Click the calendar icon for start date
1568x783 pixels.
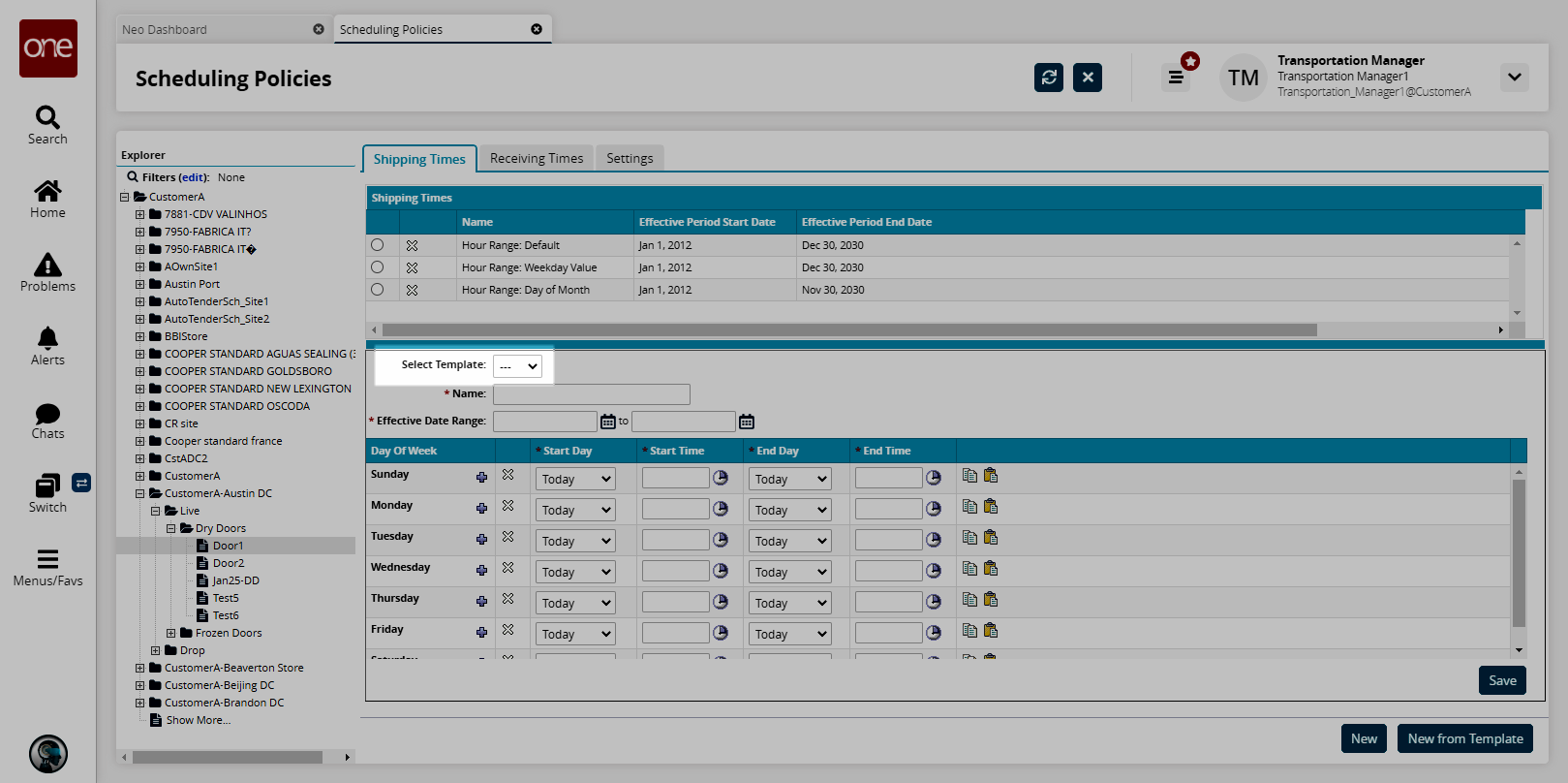(x=608, y=422)
